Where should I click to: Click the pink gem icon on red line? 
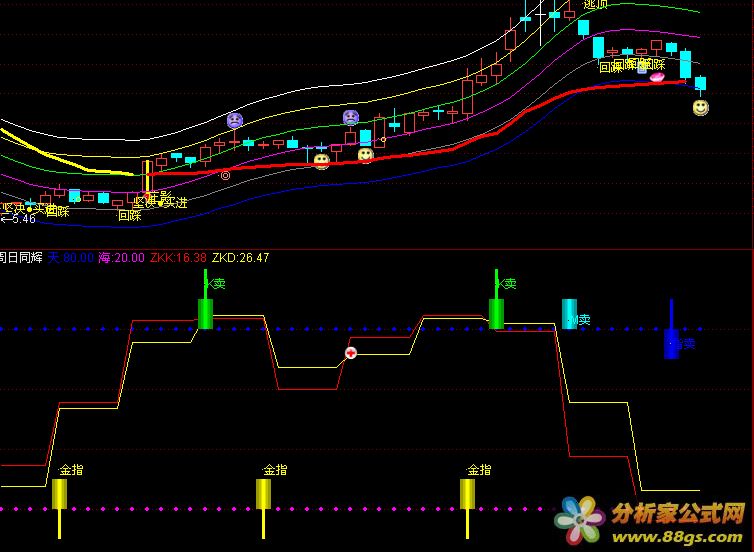coord(657,77)
